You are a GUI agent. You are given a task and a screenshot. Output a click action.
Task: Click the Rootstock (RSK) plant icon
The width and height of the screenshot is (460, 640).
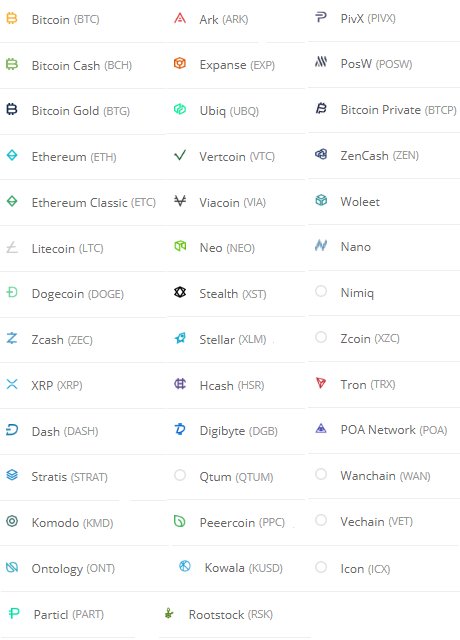169,613
